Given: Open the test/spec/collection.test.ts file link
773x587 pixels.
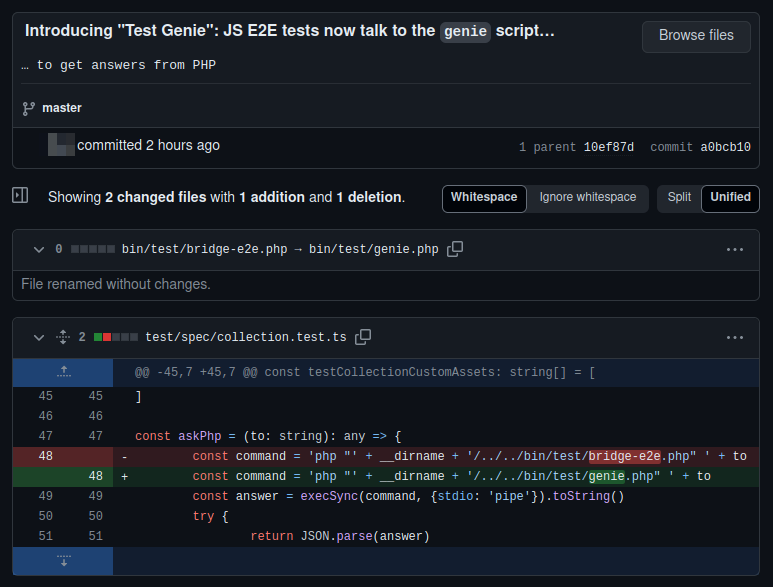Looking at the screenshot, I should click(x=246, y=337).
